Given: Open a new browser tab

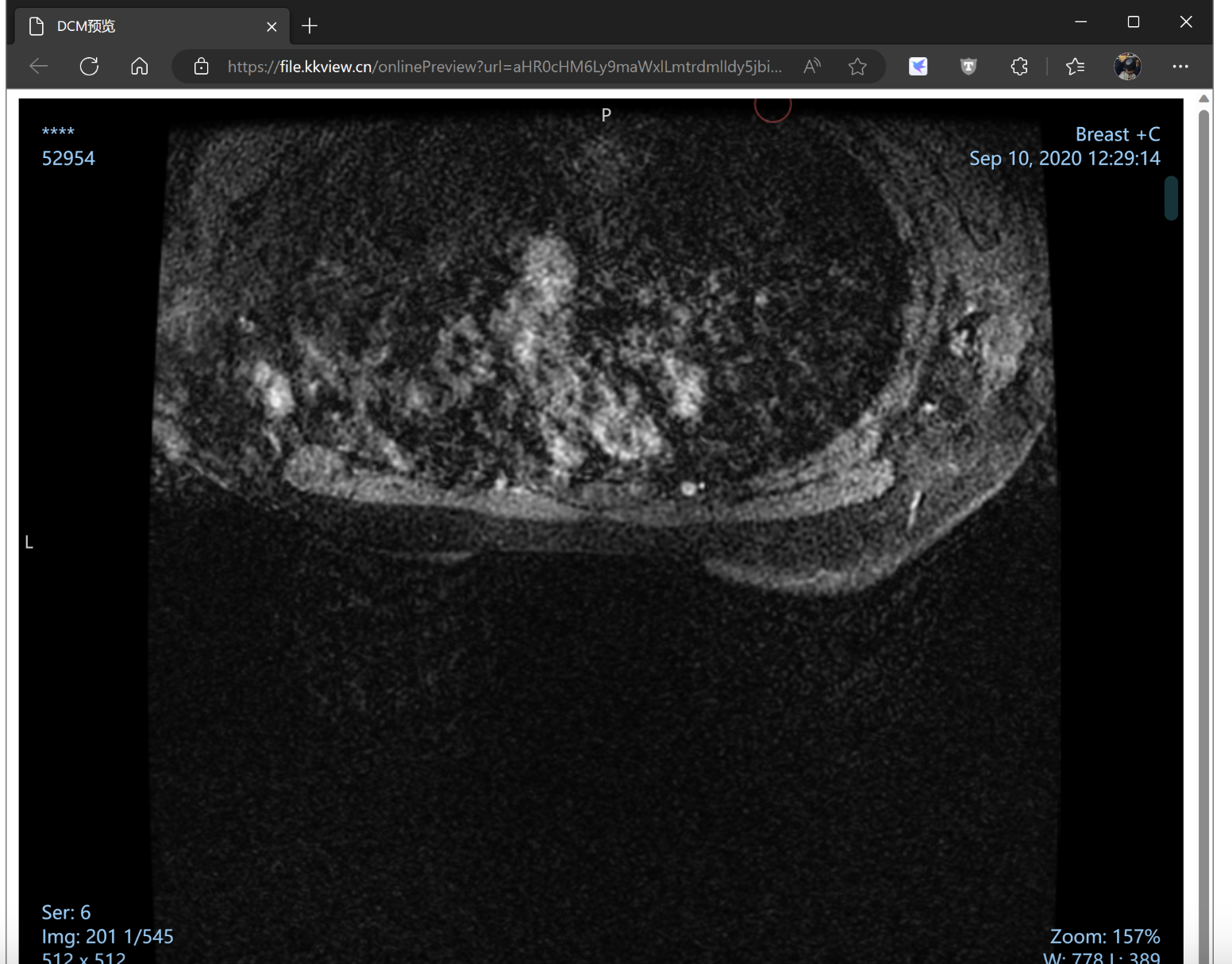Looking at the screenshot, I should pos(310,26).
